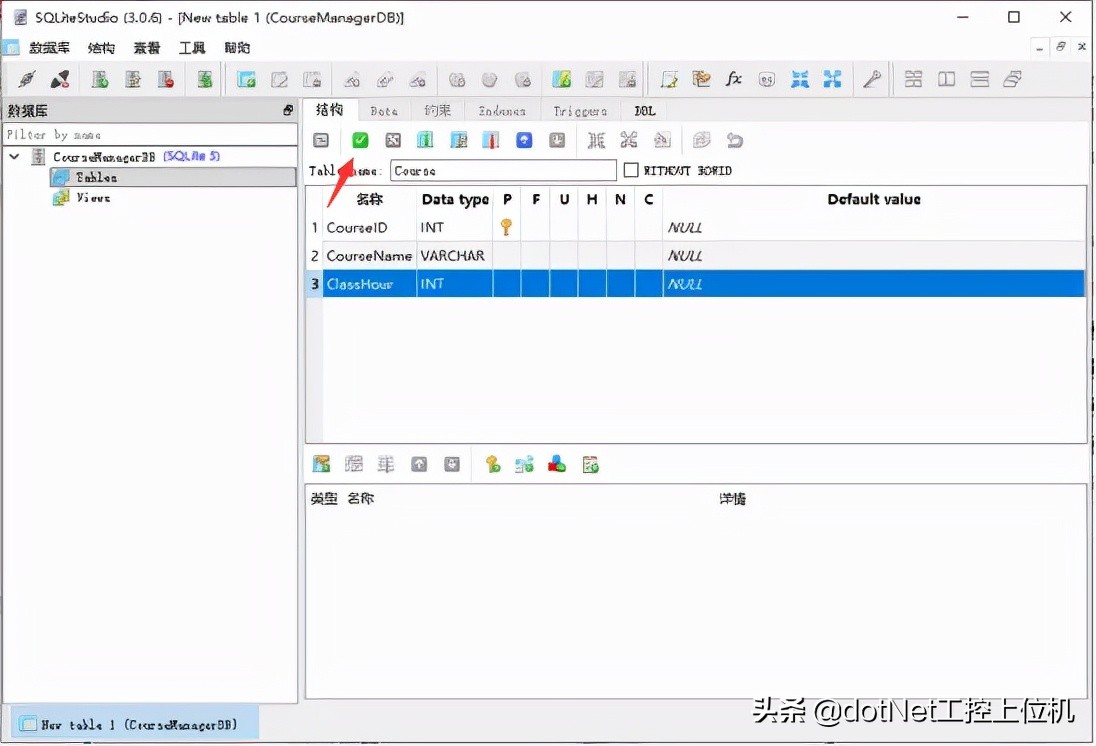Switch to the Triggers tab
The width and height of the screenshot is (1096, 746).
pyautogui.click(x=579, y=111)
